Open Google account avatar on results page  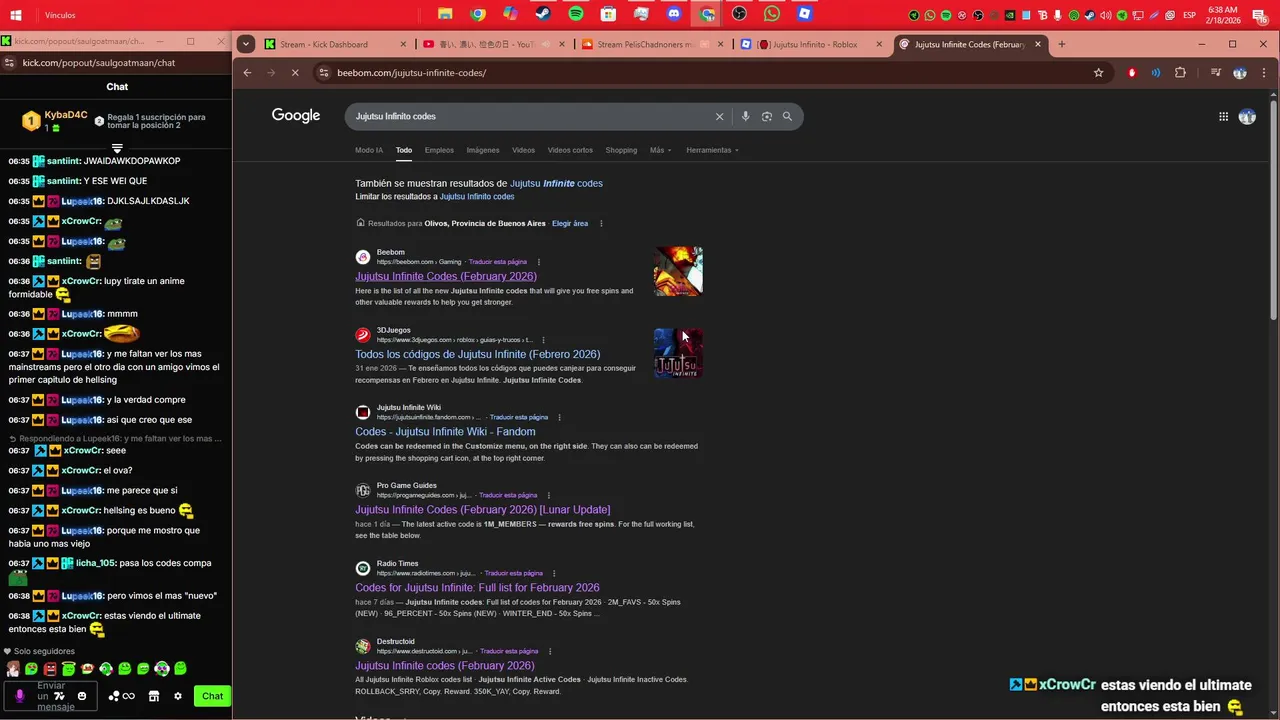[1247, 116]
